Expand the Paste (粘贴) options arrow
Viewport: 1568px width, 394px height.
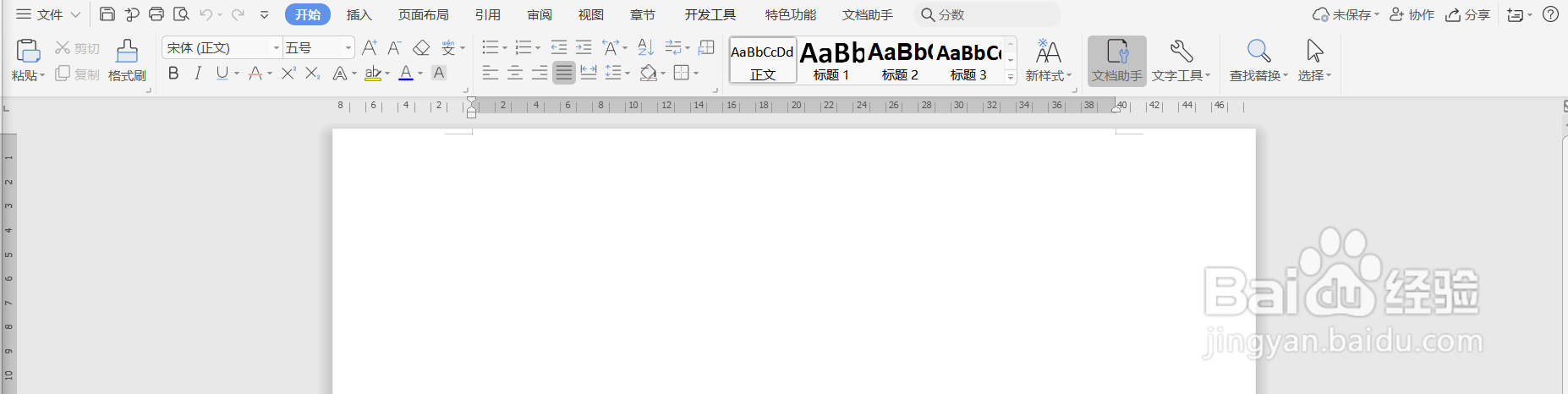coord(42,76)
